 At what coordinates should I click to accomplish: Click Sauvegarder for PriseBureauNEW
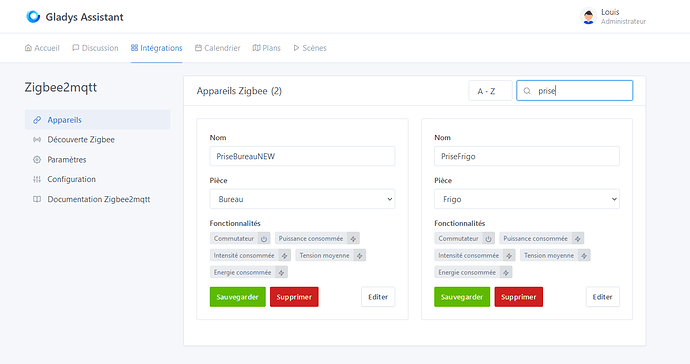238,297
